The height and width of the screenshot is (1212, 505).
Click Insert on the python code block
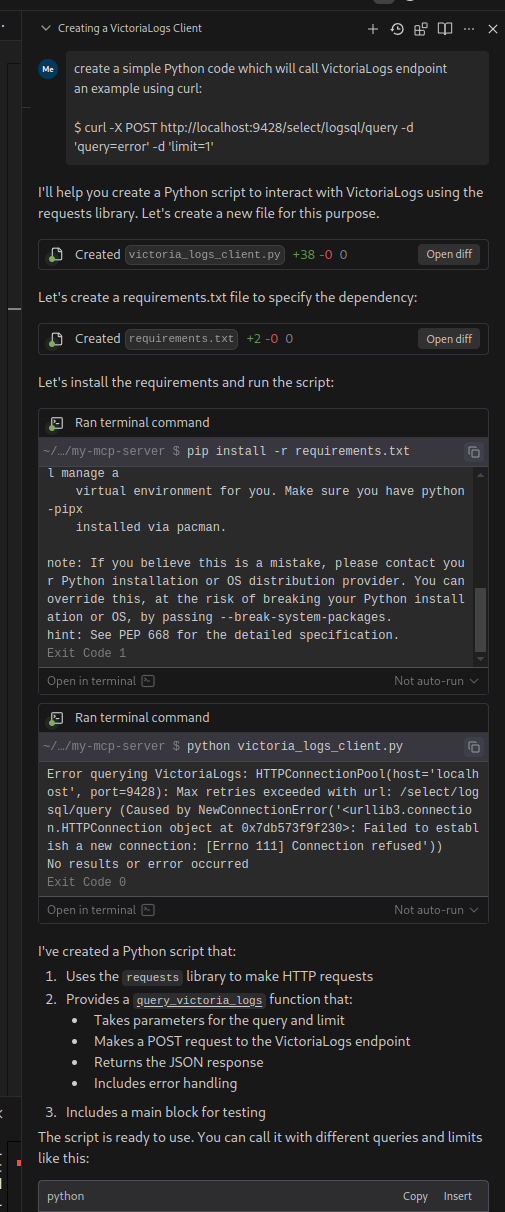[x=458, y=1196]
